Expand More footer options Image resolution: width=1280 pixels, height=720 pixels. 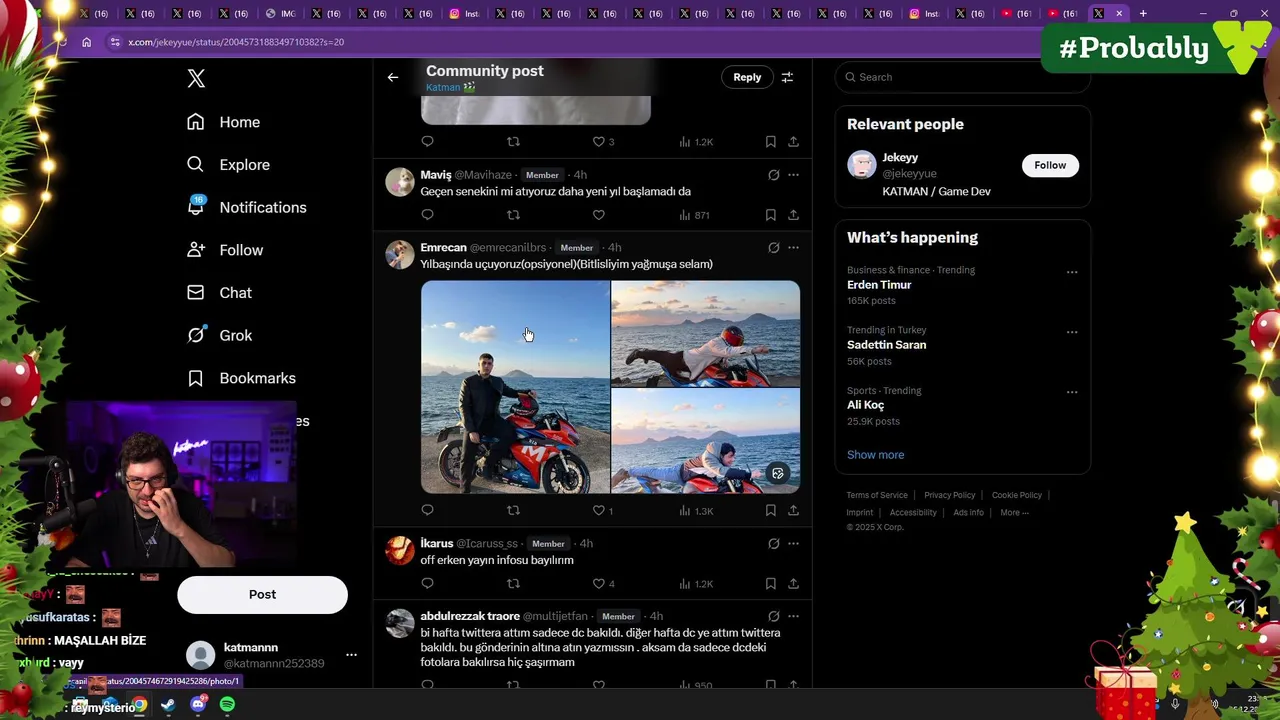[x=1013, y=513]
